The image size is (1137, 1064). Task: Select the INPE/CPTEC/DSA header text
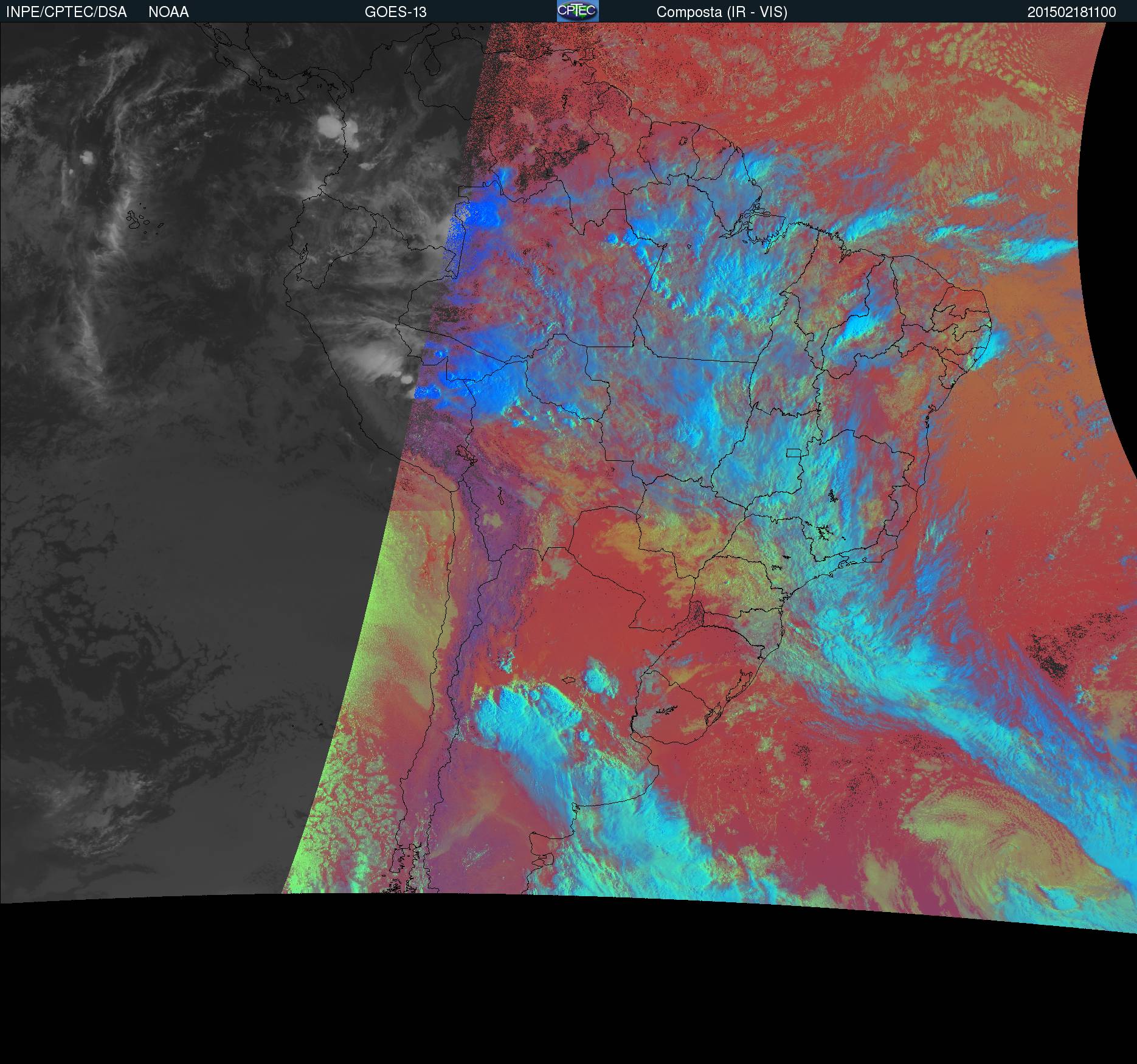66,12
